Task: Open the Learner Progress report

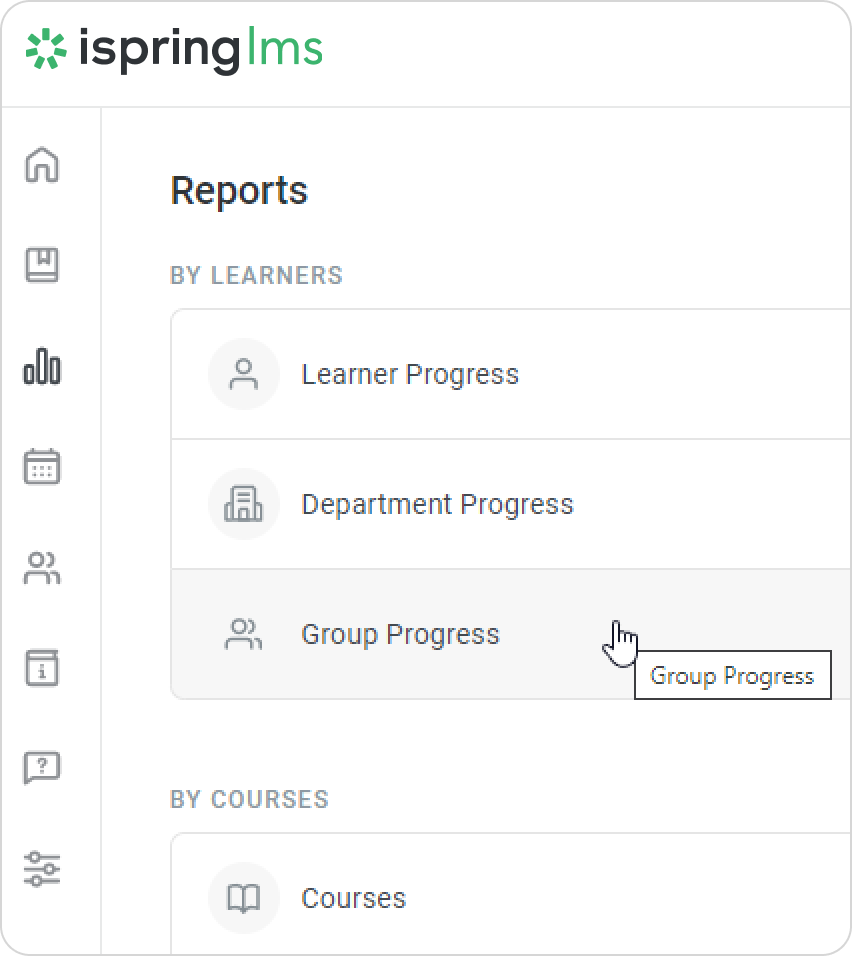Action: [410, 374]
